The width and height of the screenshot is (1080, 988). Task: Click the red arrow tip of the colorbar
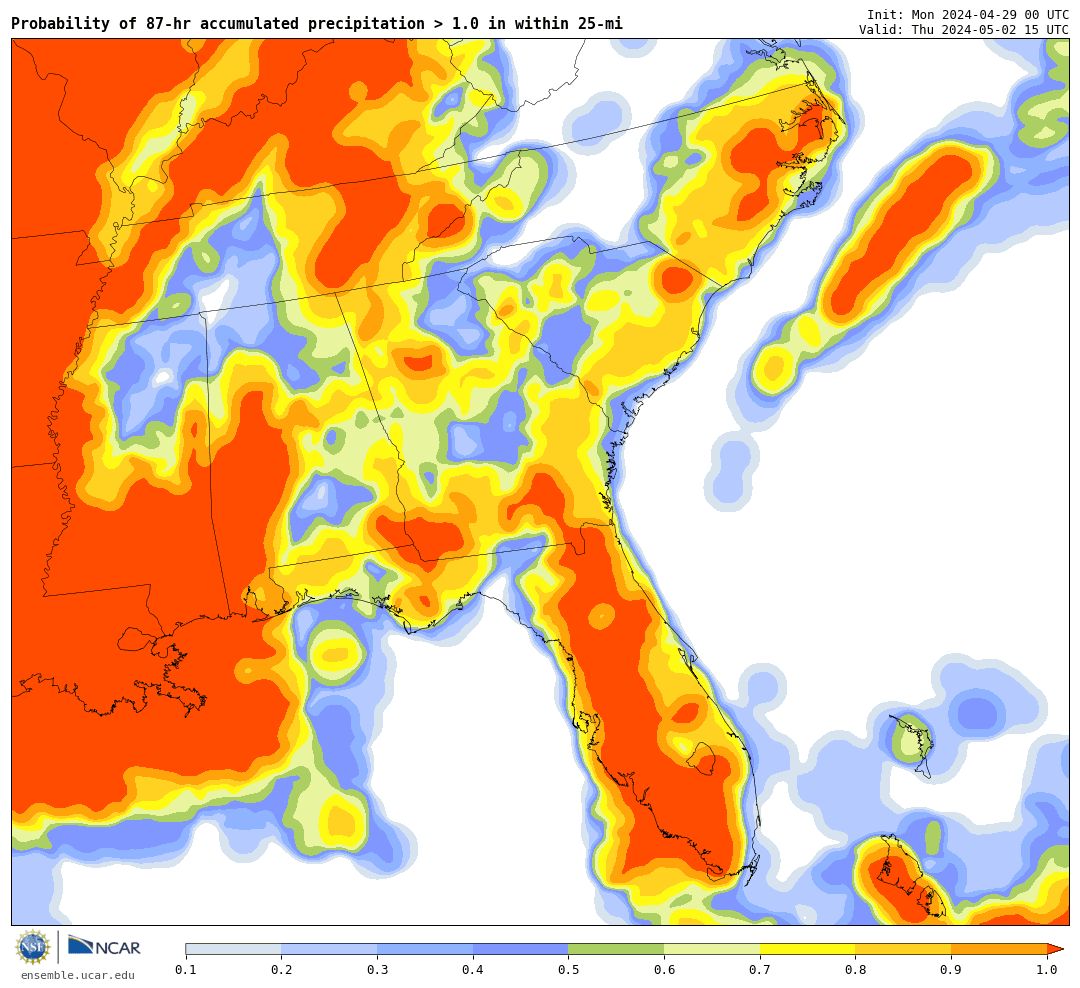pyautogui.click(x=1055, y=949)
